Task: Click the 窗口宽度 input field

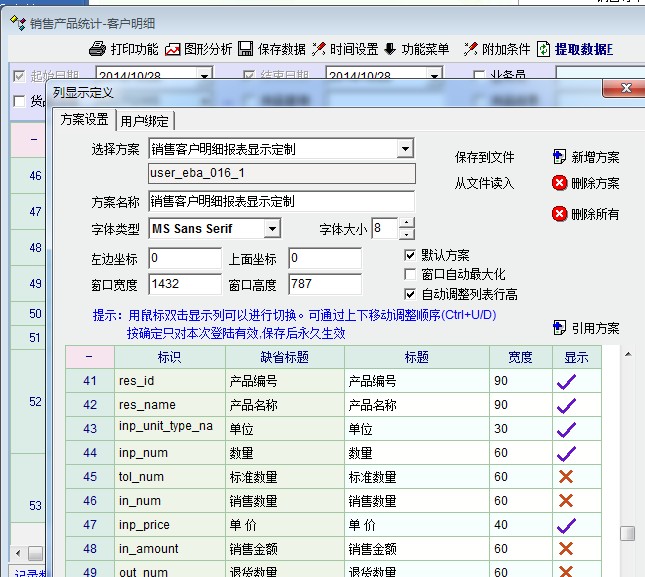Action: click(x=183, y=284)
